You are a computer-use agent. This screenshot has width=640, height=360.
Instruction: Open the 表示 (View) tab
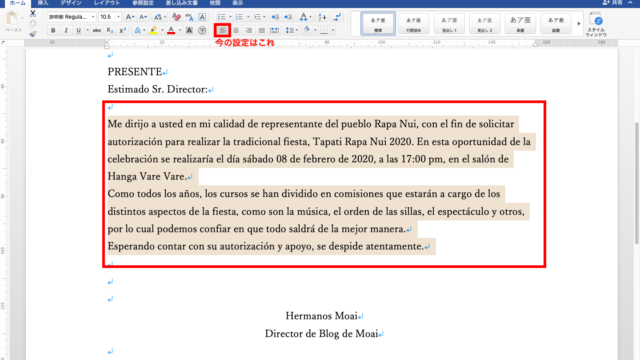(x=238, y=3)
